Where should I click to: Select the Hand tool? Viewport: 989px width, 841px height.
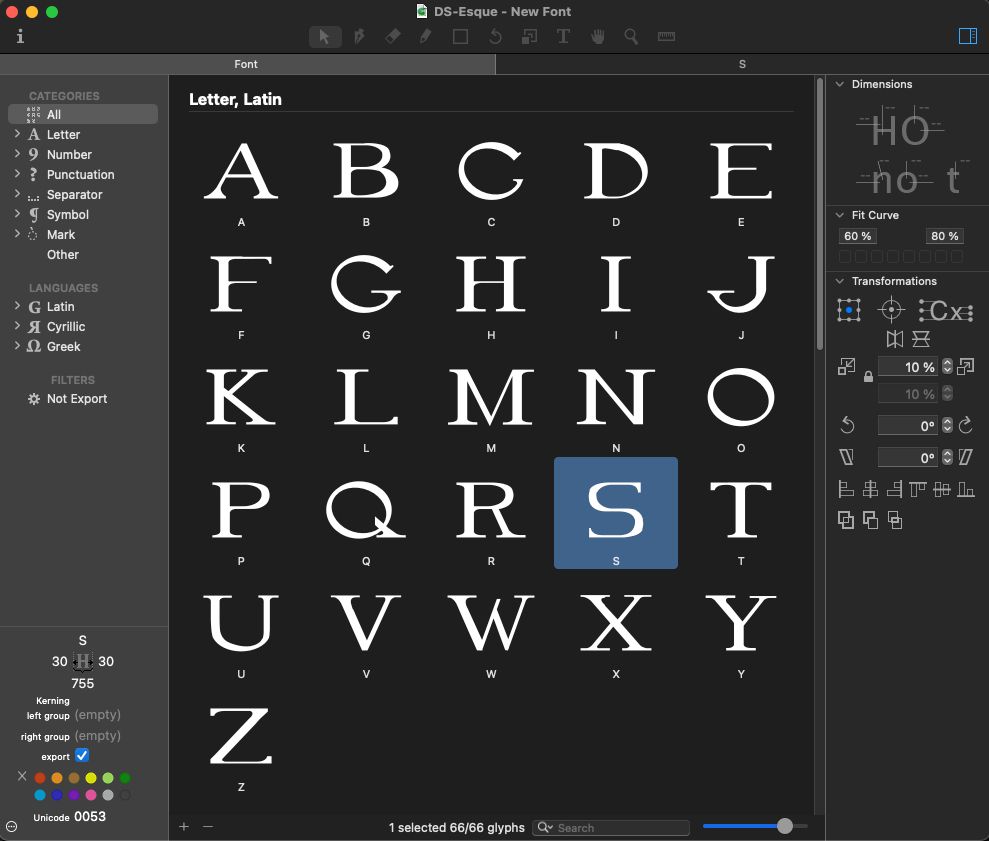click(x=597, y=37)
